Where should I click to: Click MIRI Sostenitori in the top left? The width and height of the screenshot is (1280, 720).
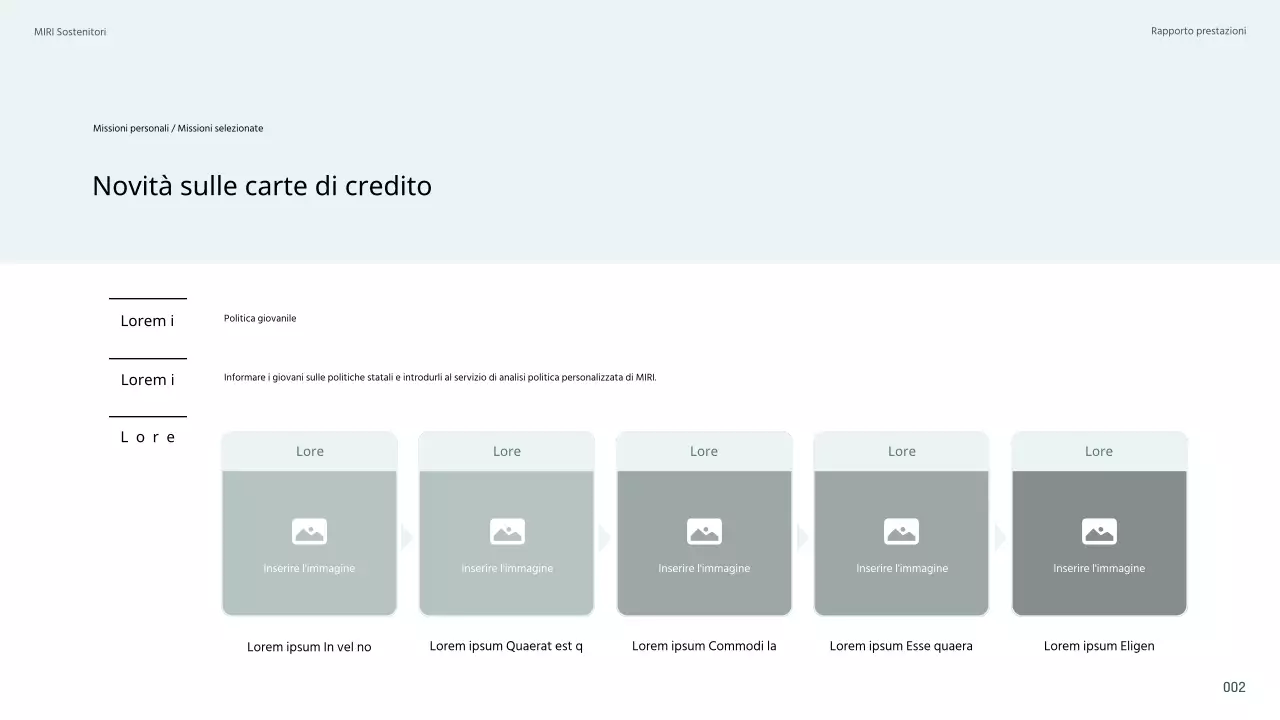point(70,31)
